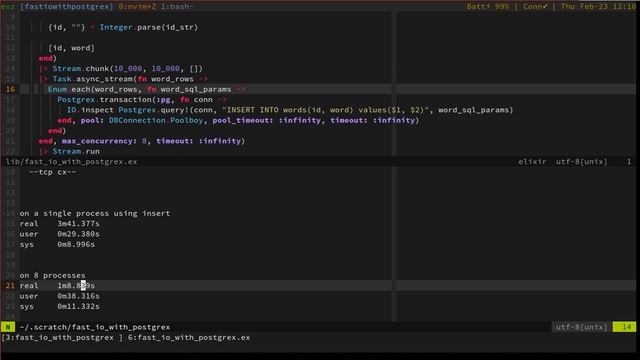Click the [id, word] list line
The height and width of the screenshot is (360, 640).
tap(71, 48)
